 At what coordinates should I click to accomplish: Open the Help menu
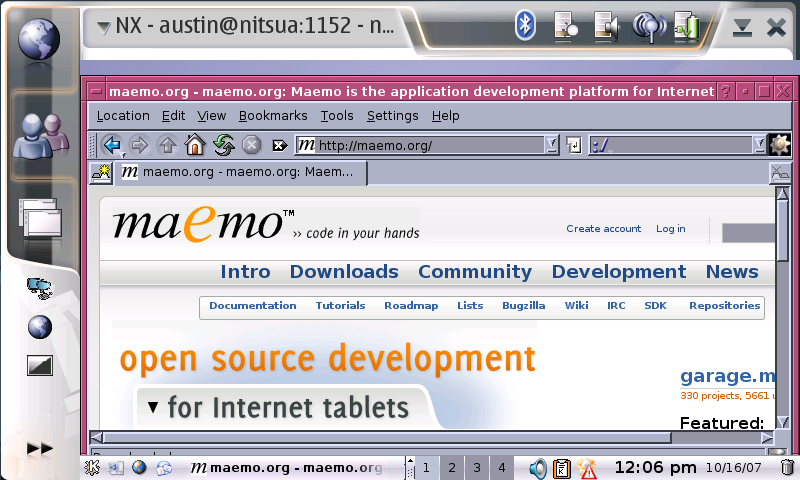[445, 116]
